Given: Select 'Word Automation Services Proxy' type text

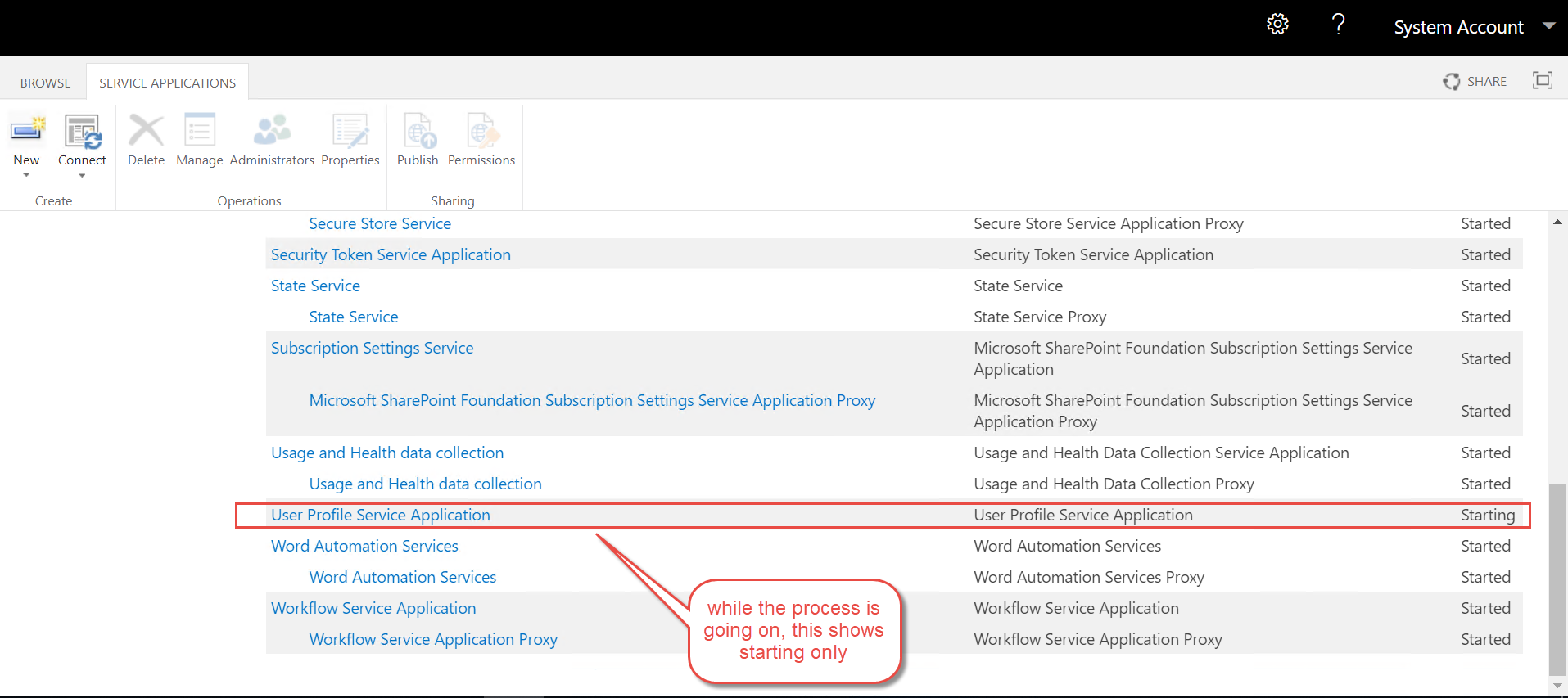Looking at the screenshot, I should (1089, 577).
